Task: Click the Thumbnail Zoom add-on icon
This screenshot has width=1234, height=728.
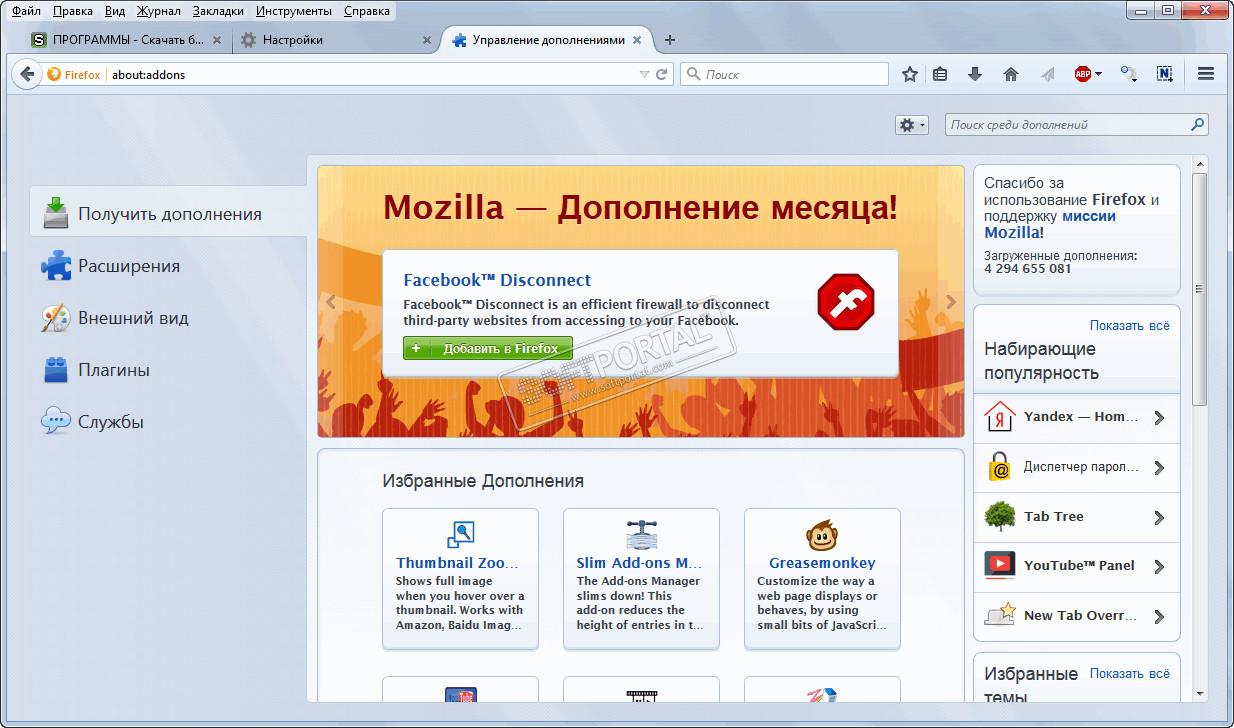Action: click(460, 534)
